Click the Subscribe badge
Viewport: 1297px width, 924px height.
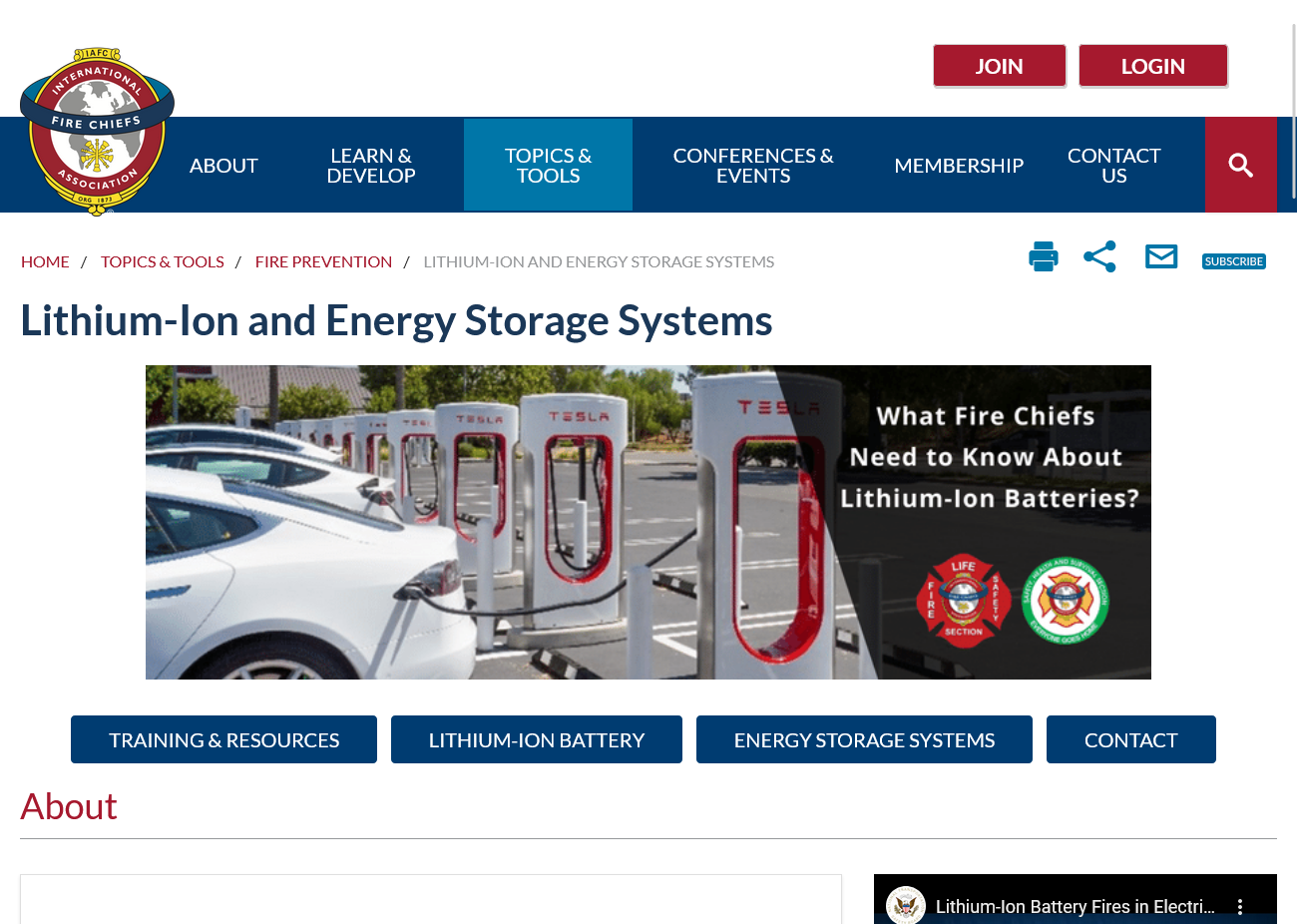[x=1234, y=261]
